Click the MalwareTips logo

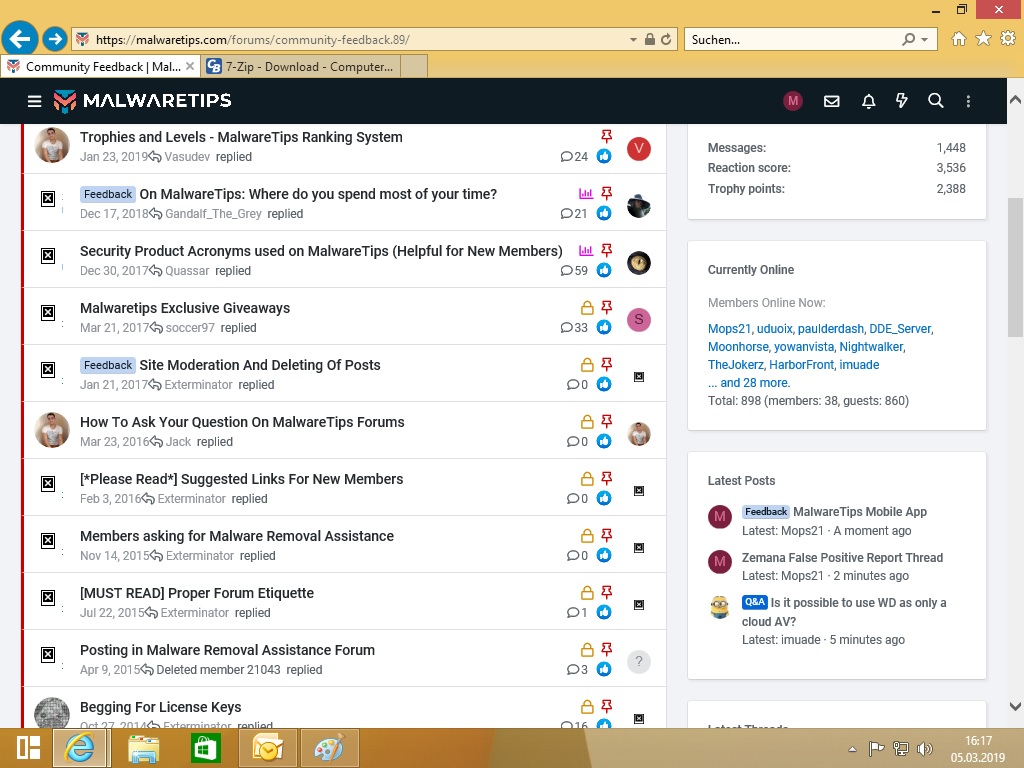click(x=142, y=101)
